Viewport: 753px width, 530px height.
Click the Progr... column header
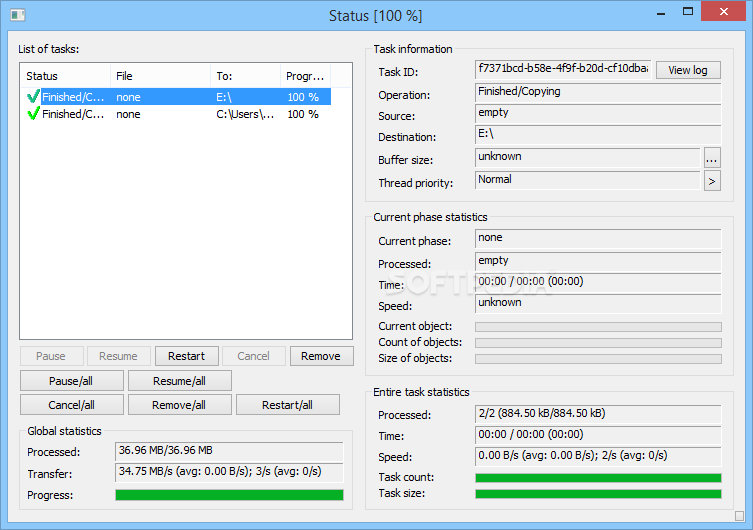(x=305, y=76)
